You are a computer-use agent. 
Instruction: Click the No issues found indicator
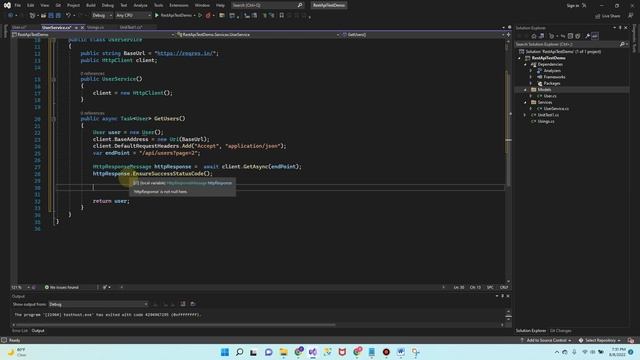click(x=62, y=287)
